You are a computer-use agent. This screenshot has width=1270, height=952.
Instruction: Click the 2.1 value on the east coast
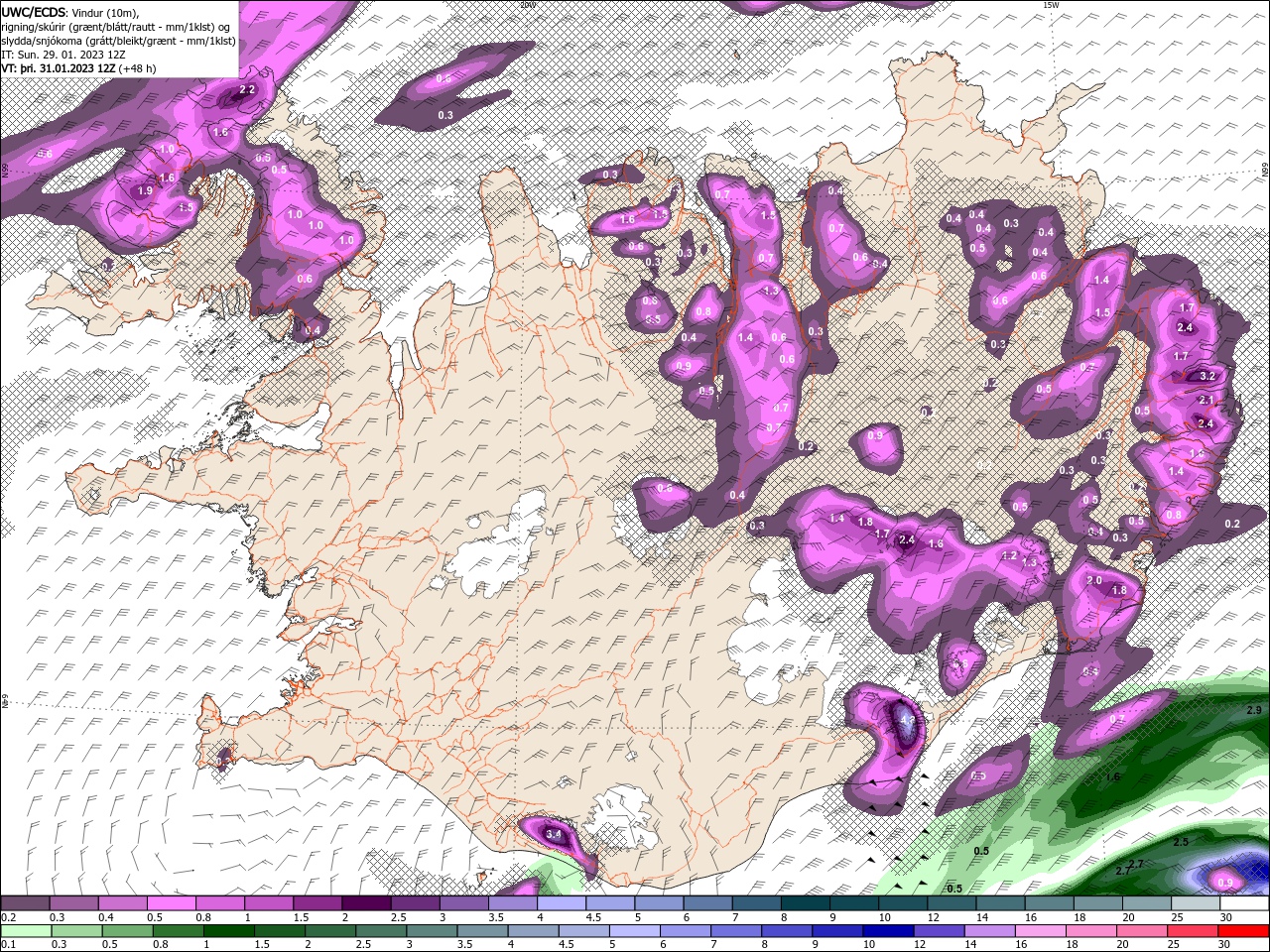(x=1206, y=400)
